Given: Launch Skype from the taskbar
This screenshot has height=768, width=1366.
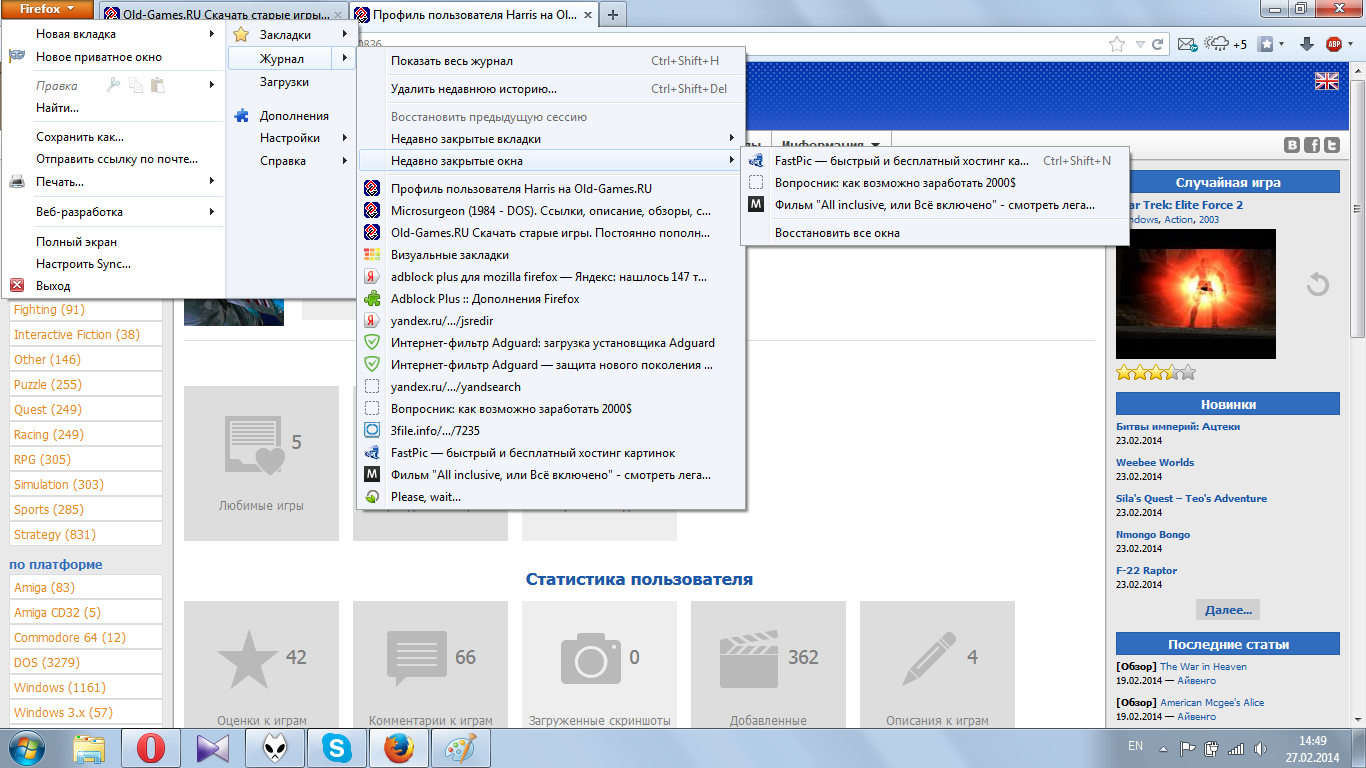Looking at the screenshot, I should [x=337, y=748].
